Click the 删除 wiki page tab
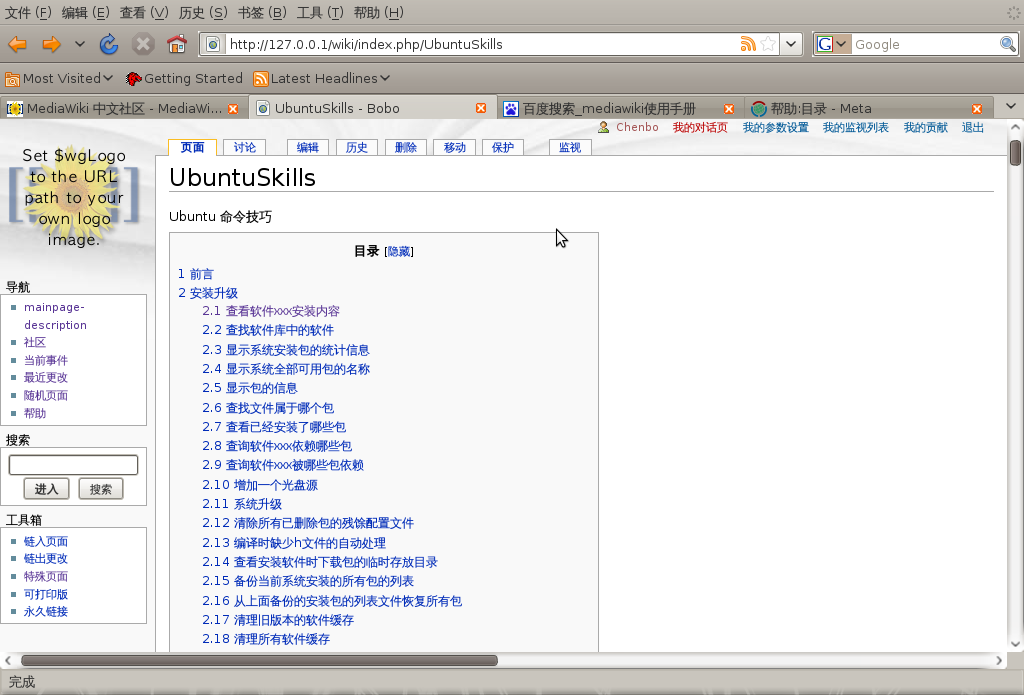The image size is (1024, 695). coord(406,148)
